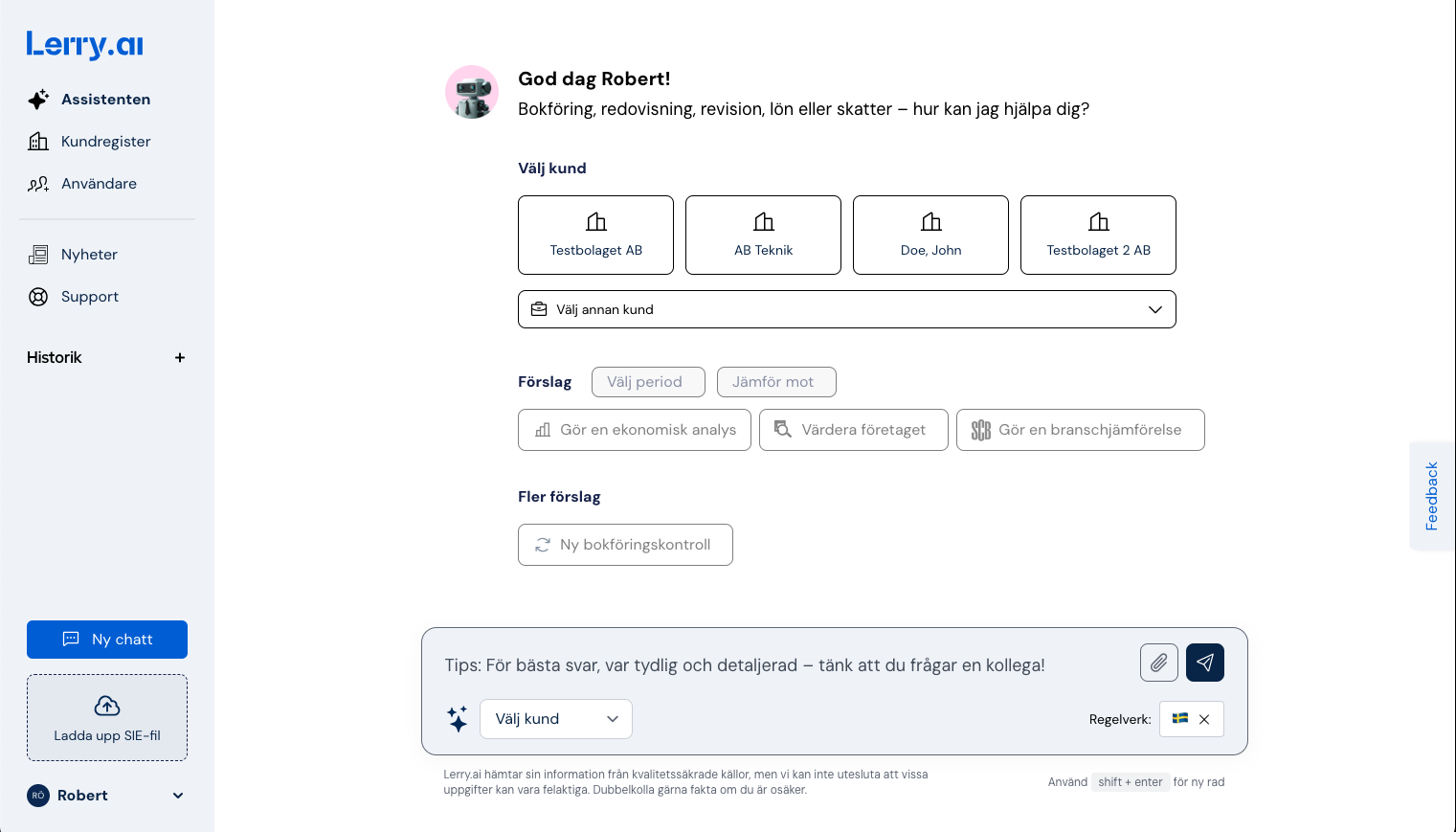Click the cloud upload icon for SIE-fil
Image resolution: width=1456 pixels, height=832 pixels.
pyautogui.click(x=106, y=706)
